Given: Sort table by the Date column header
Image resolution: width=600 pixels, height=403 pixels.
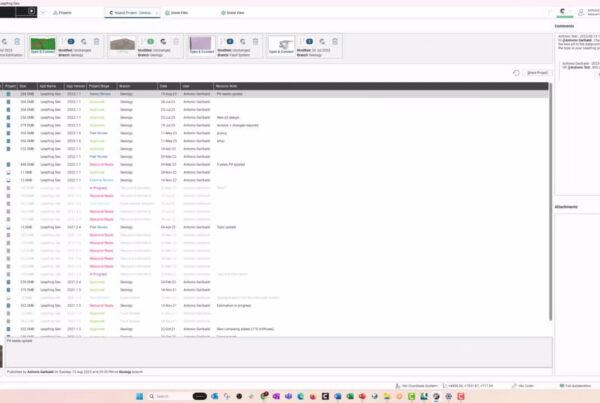Looking at the screenshot, I should (x=163, y=86).
